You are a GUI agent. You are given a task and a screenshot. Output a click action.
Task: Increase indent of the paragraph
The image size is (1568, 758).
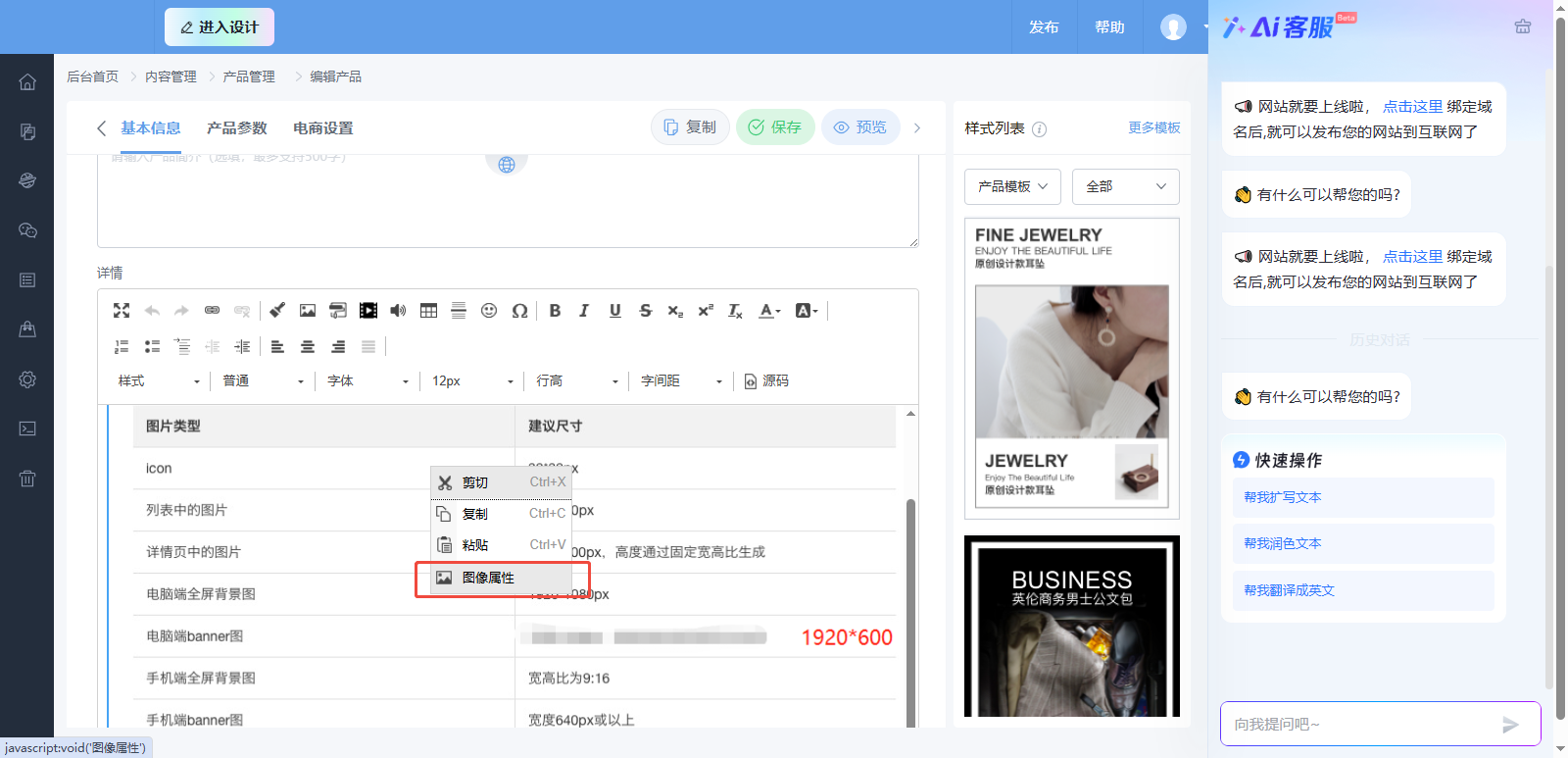pyautogui.click(x=242, y=346)
